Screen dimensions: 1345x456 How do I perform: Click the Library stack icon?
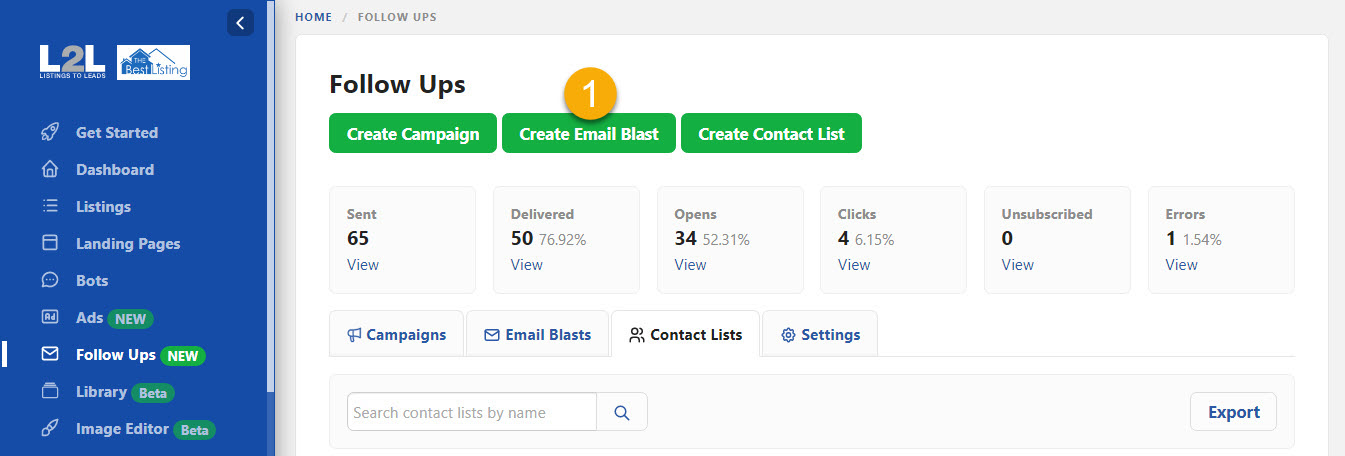50,391
